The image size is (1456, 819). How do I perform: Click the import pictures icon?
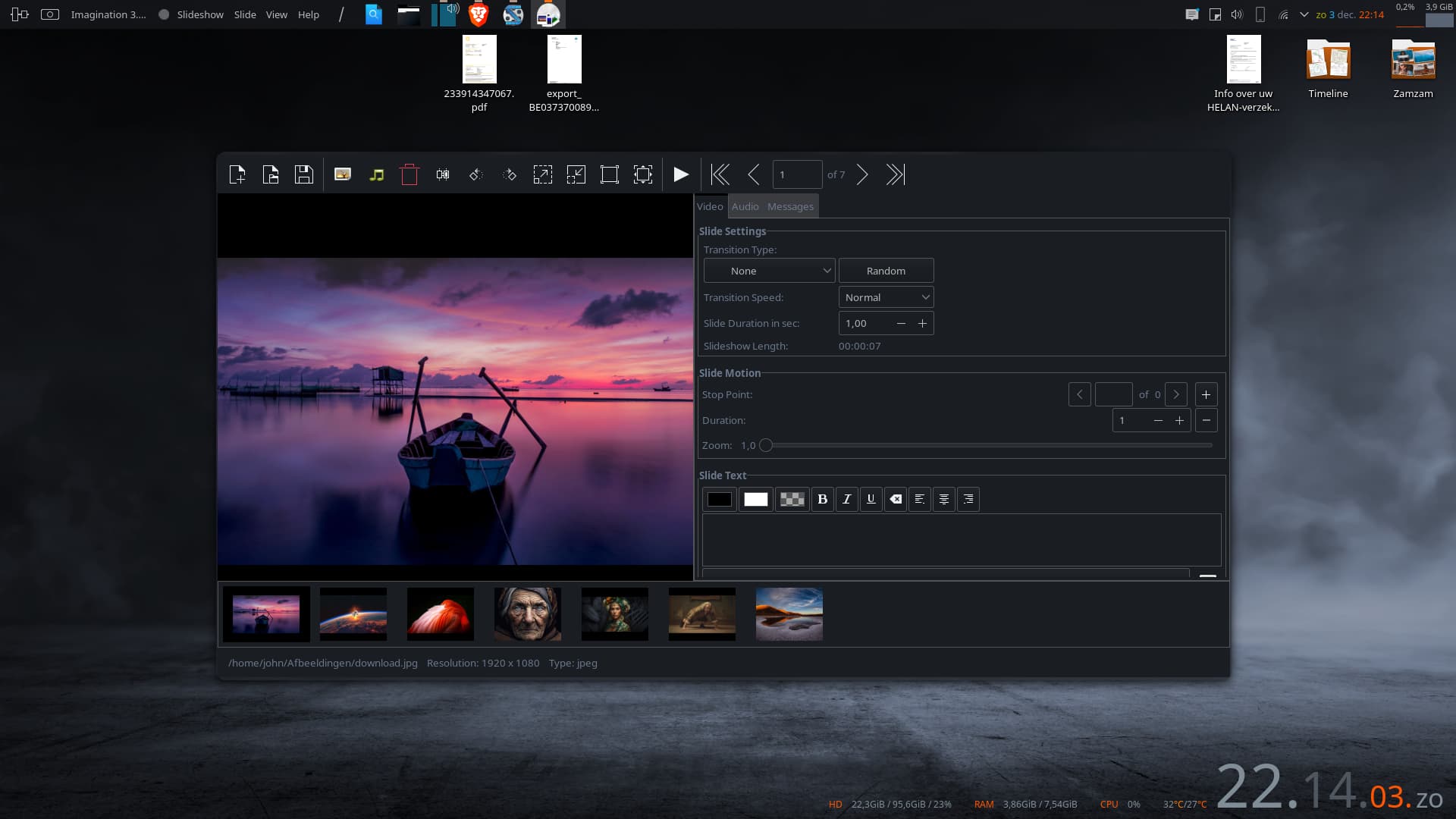[343, 174]
